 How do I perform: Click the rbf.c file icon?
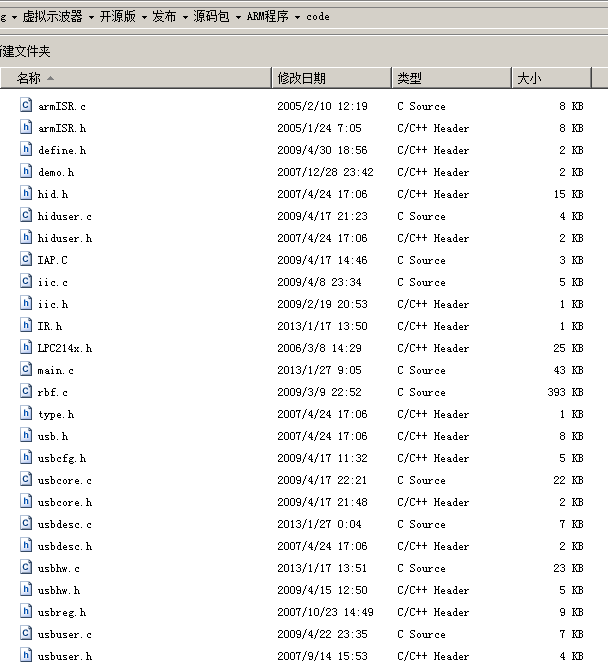26,391
